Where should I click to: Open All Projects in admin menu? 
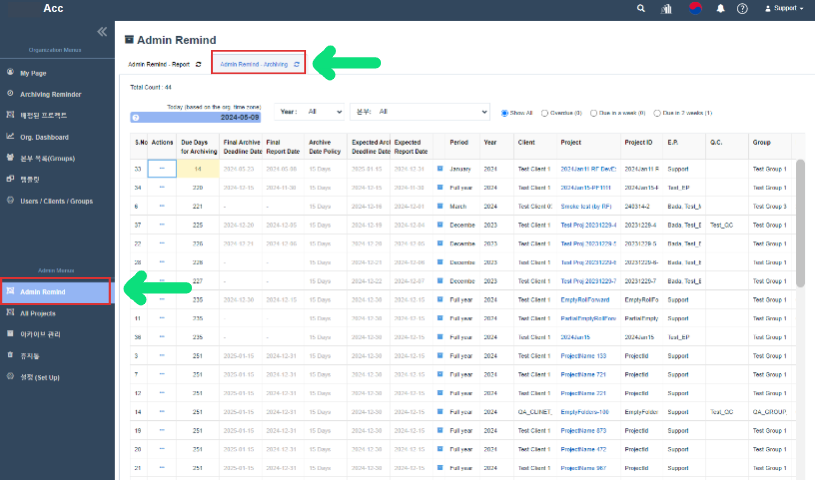coord(38,313)
